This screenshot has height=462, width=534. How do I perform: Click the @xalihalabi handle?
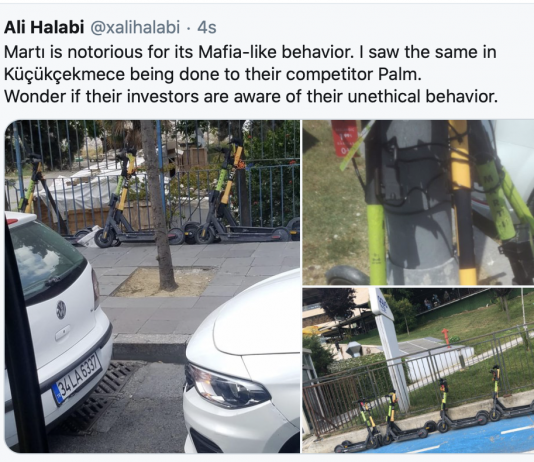(135, 27)
